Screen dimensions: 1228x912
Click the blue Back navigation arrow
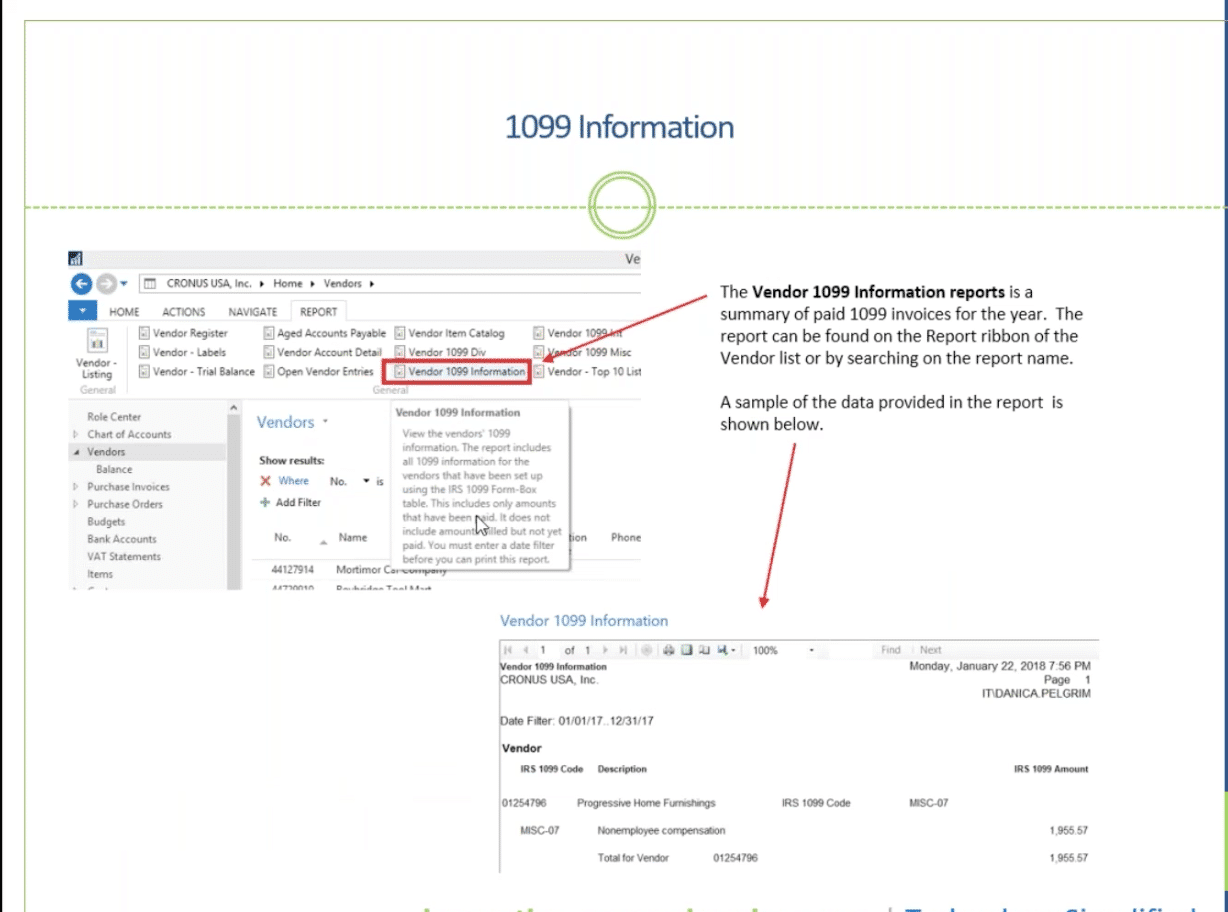click(81, 284)
